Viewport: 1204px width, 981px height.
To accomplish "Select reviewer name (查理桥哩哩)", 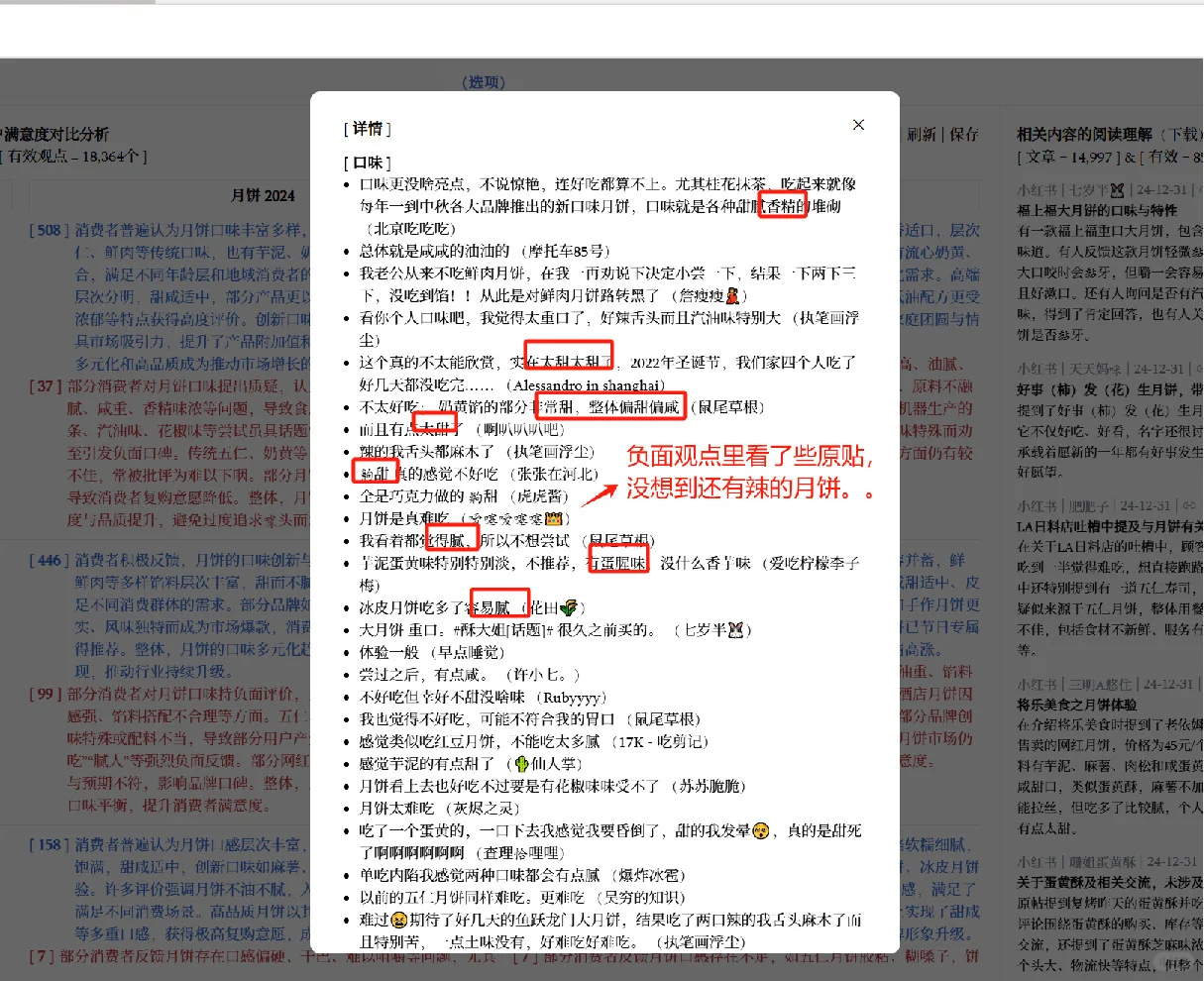I will pyautogui.click(x=521, y=853).
